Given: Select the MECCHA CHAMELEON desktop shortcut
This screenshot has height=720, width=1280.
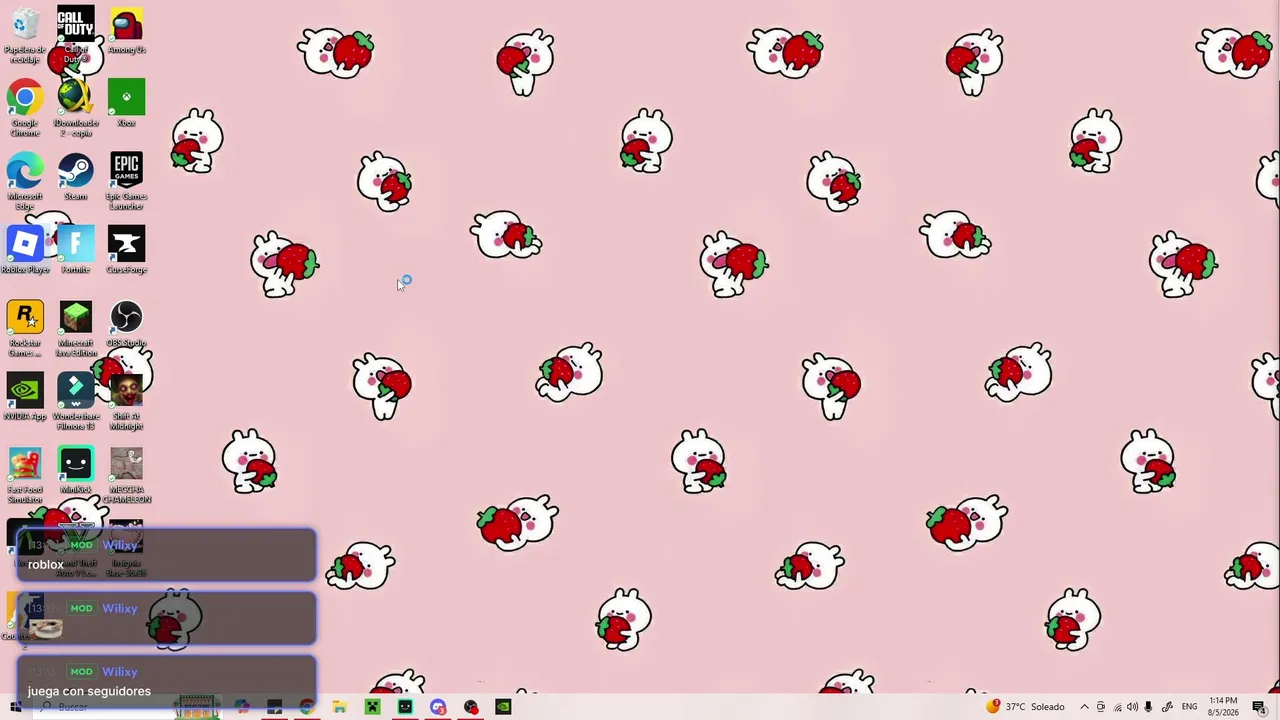Looking at the screenshot, I should pyautogui.click(x=126, y=475).
